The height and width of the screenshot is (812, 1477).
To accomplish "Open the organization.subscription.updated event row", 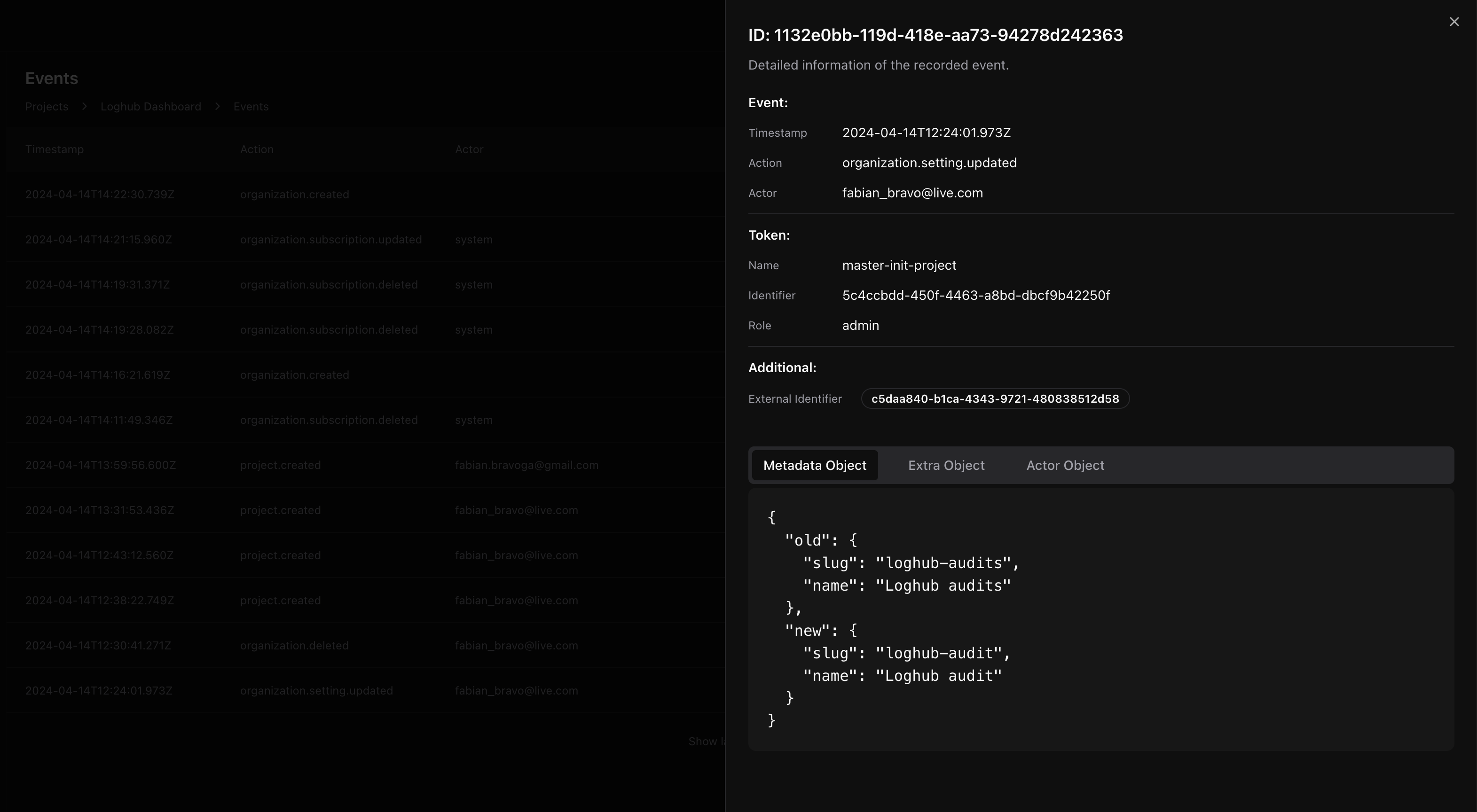I will pyautogui.click(x=330, y=240).
